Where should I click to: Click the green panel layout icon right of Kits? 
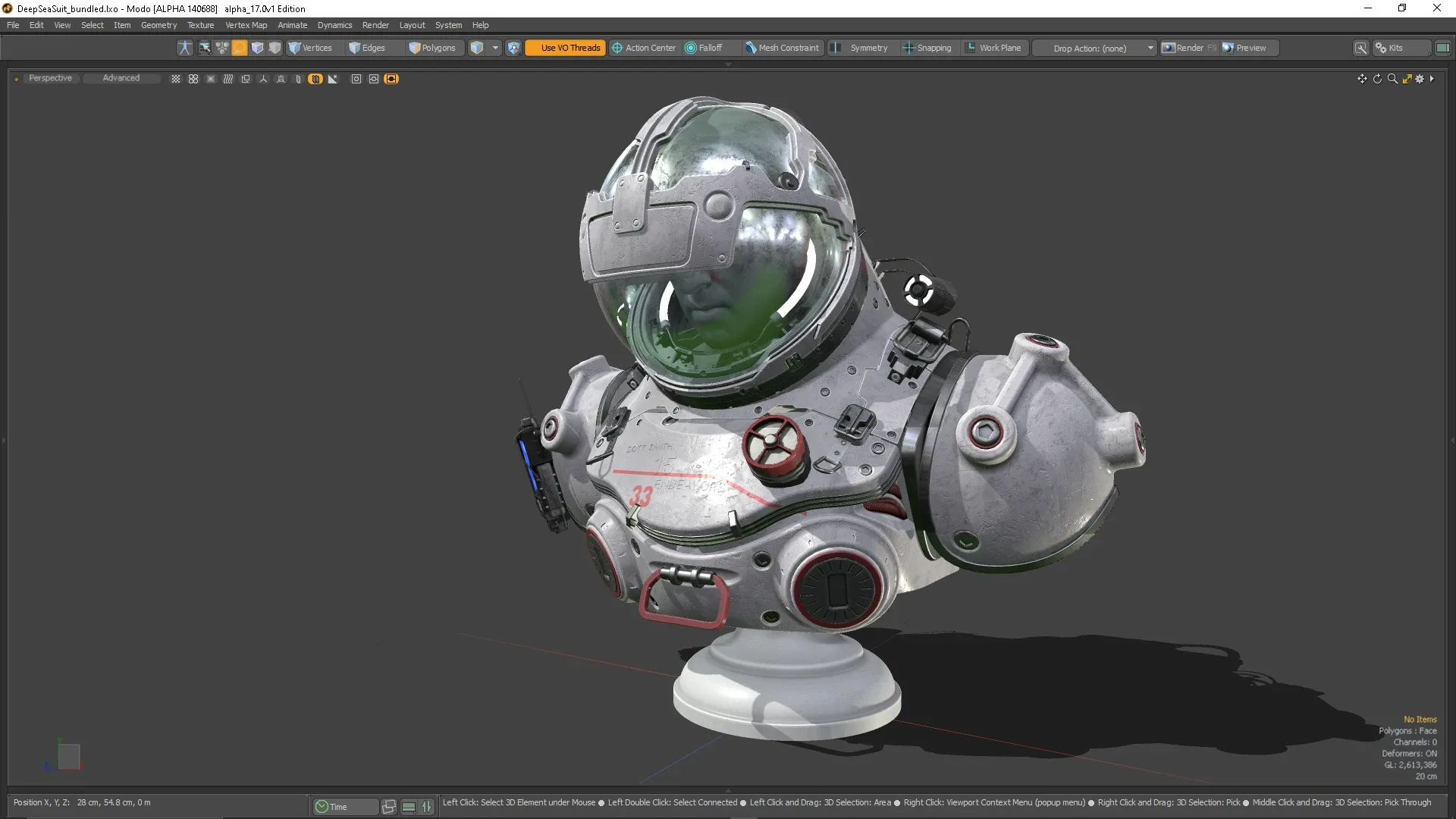1442,48
